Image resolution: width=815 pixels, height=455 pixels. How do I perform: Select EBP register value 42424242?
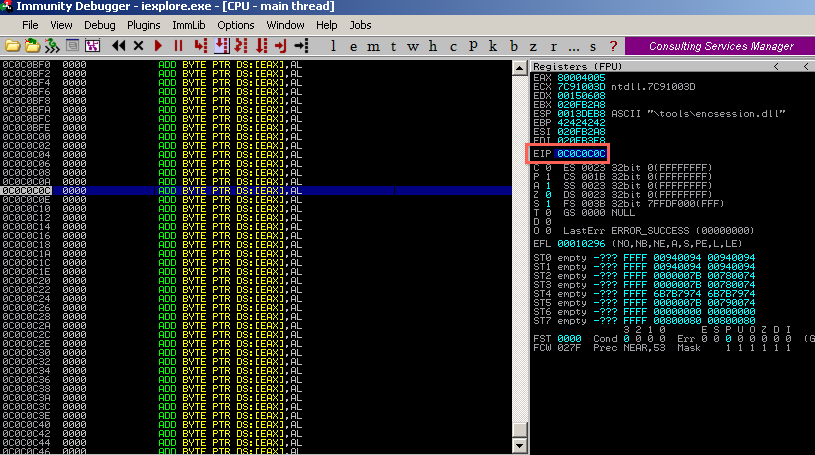[x=581, y=123]
